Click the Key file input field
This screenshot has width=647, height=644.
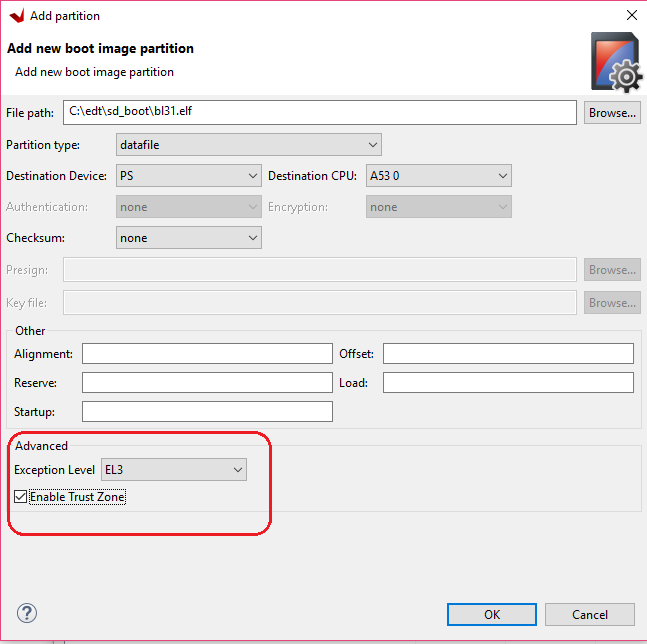[320, 303]
